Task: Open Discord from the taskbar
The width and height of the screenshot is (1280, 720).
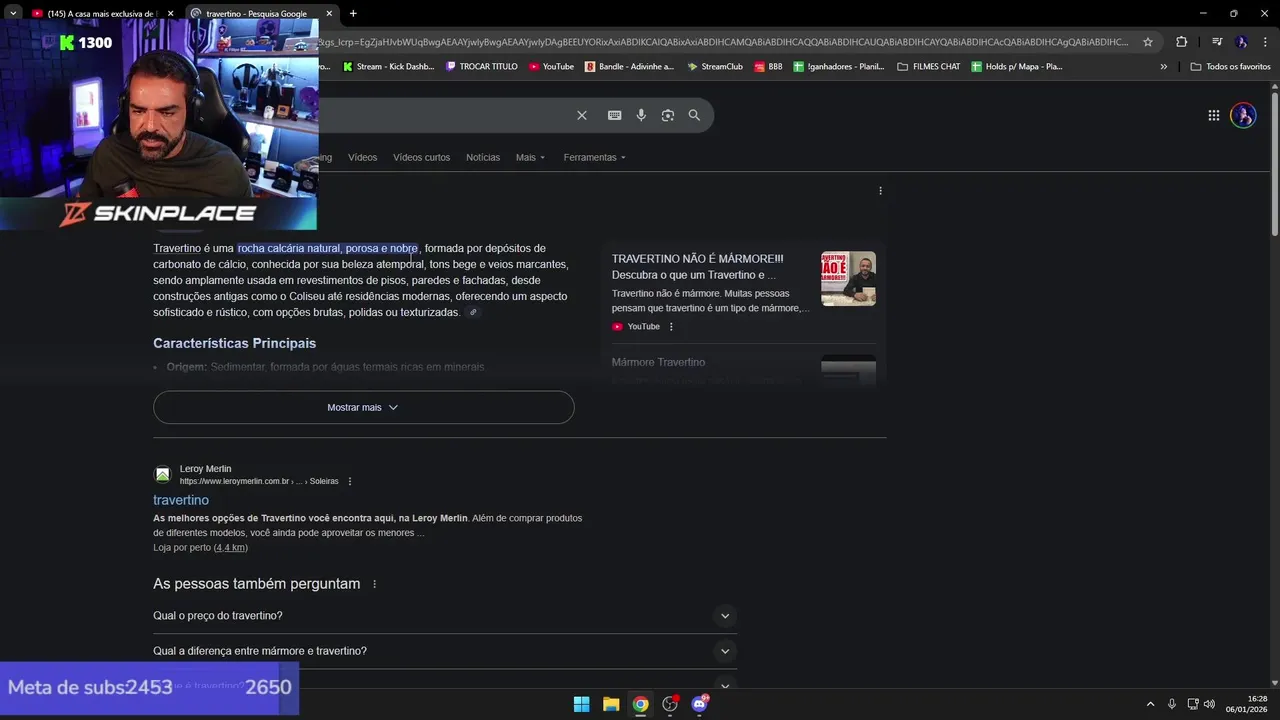Action: (699, 704)
